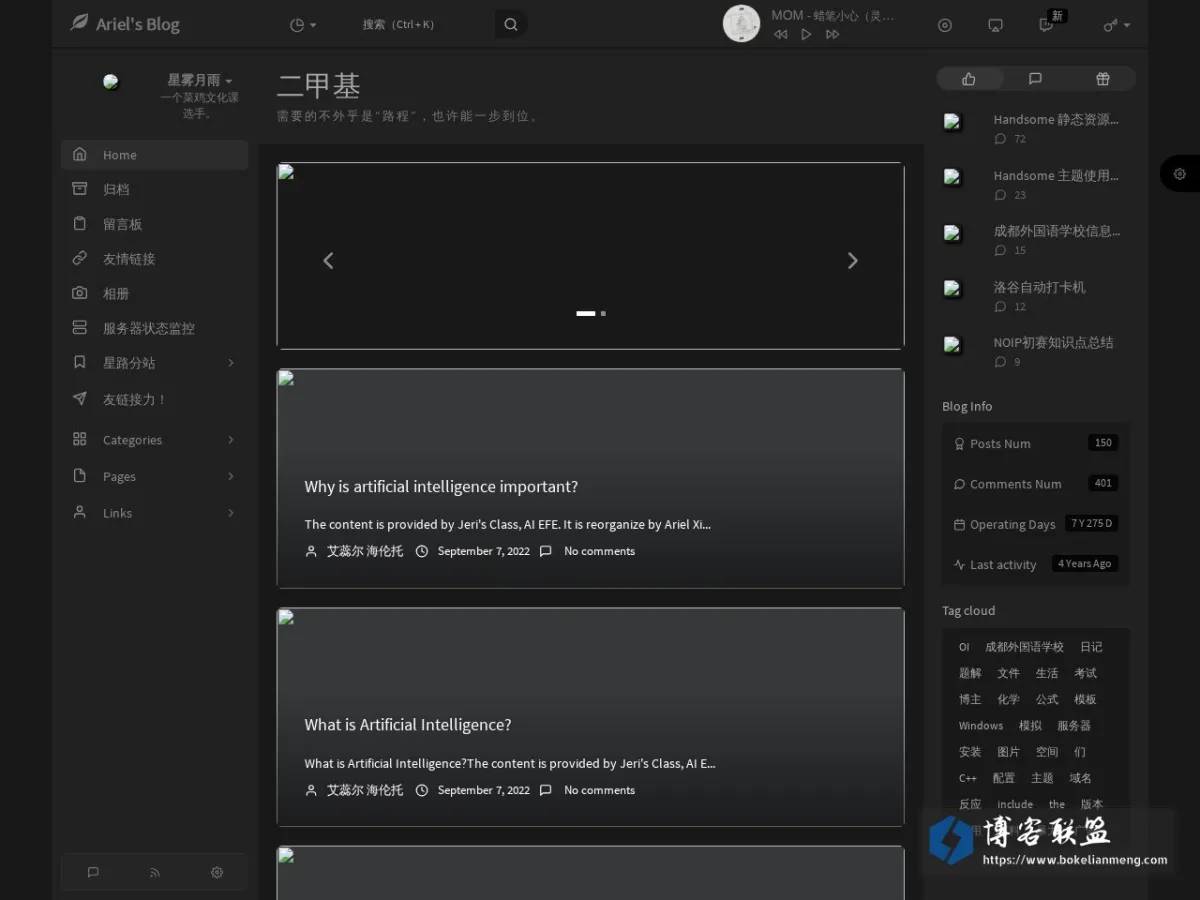Click the 域名 tag
The image size is (1200, 900).
[x=1080, y=778]
